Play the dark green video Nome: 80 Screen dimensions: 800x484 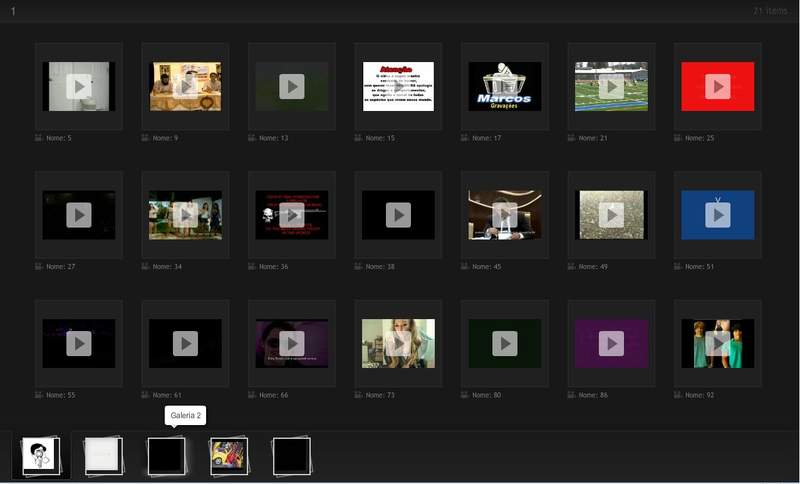[x=505, y=344]
